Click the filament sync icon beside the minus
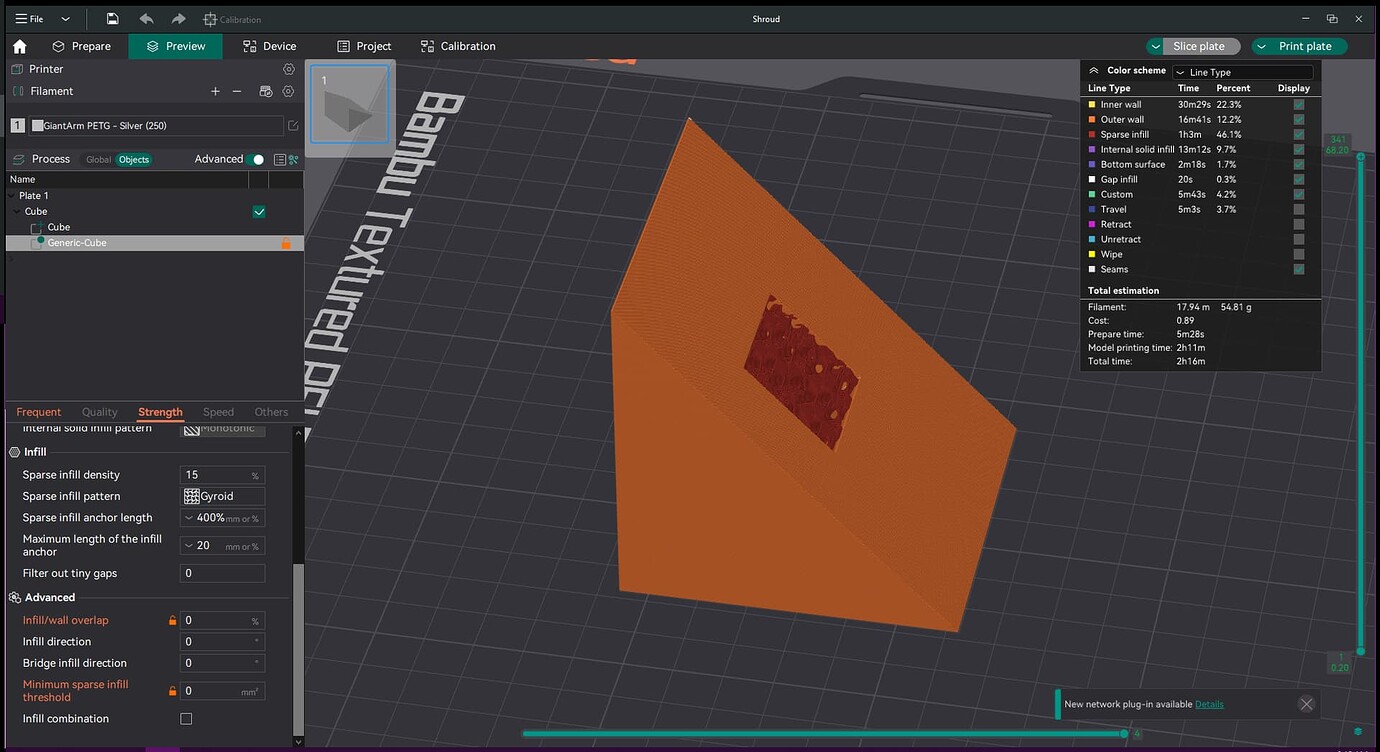The width and height of the screenshot is (1380, 752). coord(265,91)
